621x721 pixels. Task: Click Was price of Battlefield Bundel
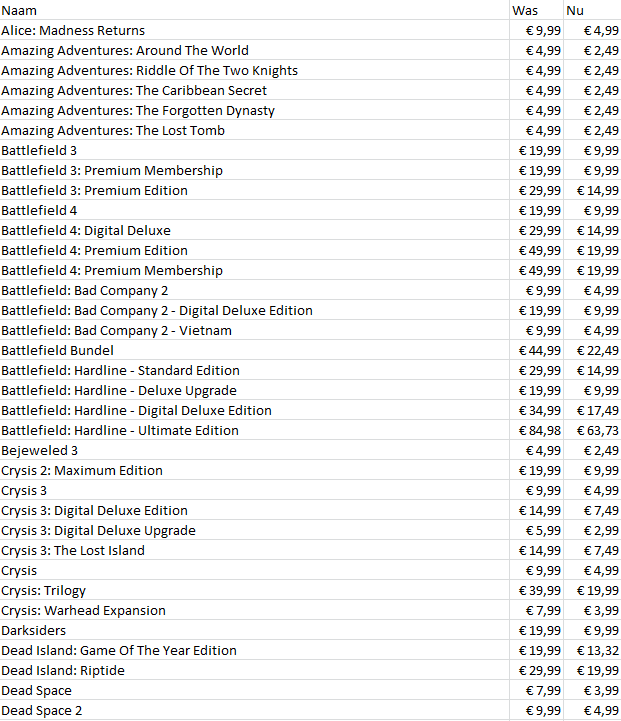[x=536, y=350]
